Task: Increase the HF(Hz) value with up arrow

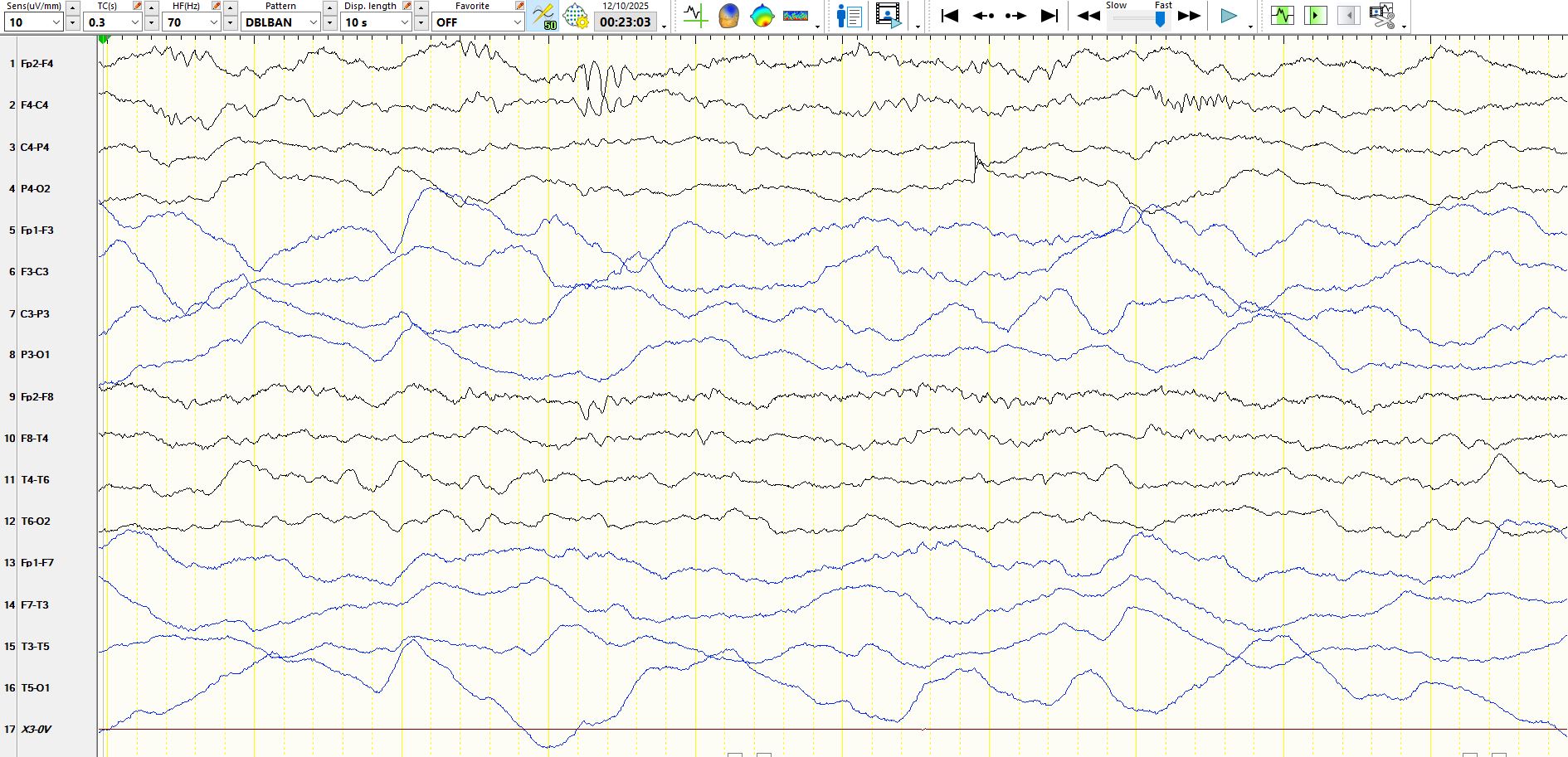Action: [x=231, y=7]
